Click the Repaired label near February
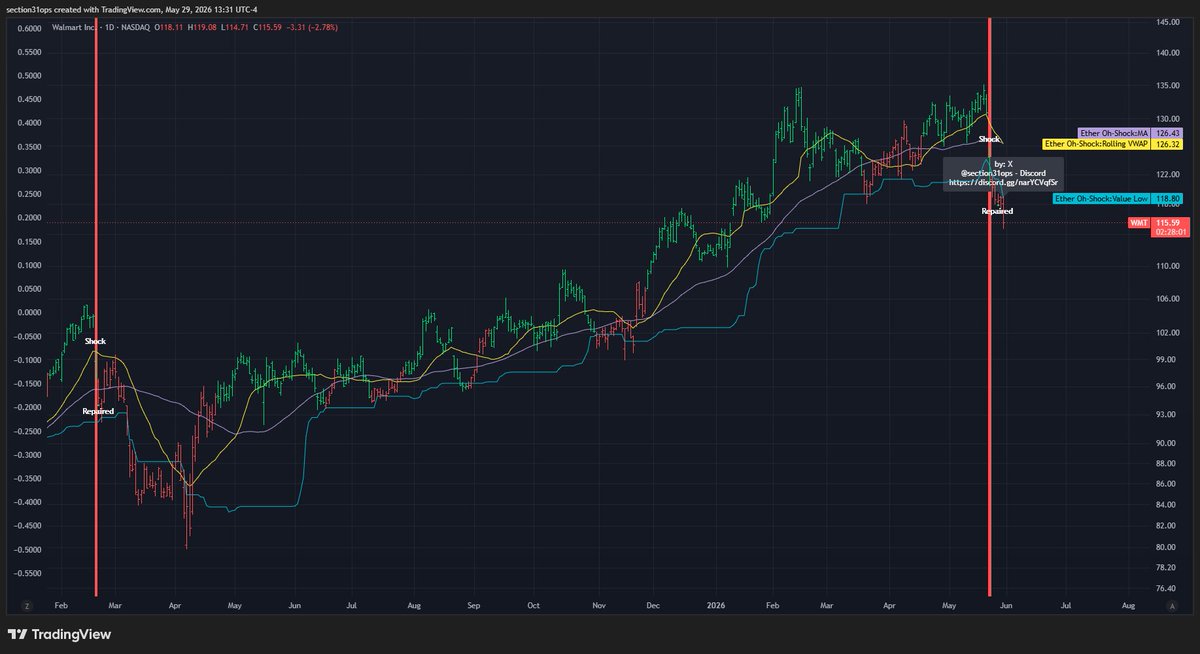The height and width of the screenshot is (654, 1200). click(x=97, y=411)
